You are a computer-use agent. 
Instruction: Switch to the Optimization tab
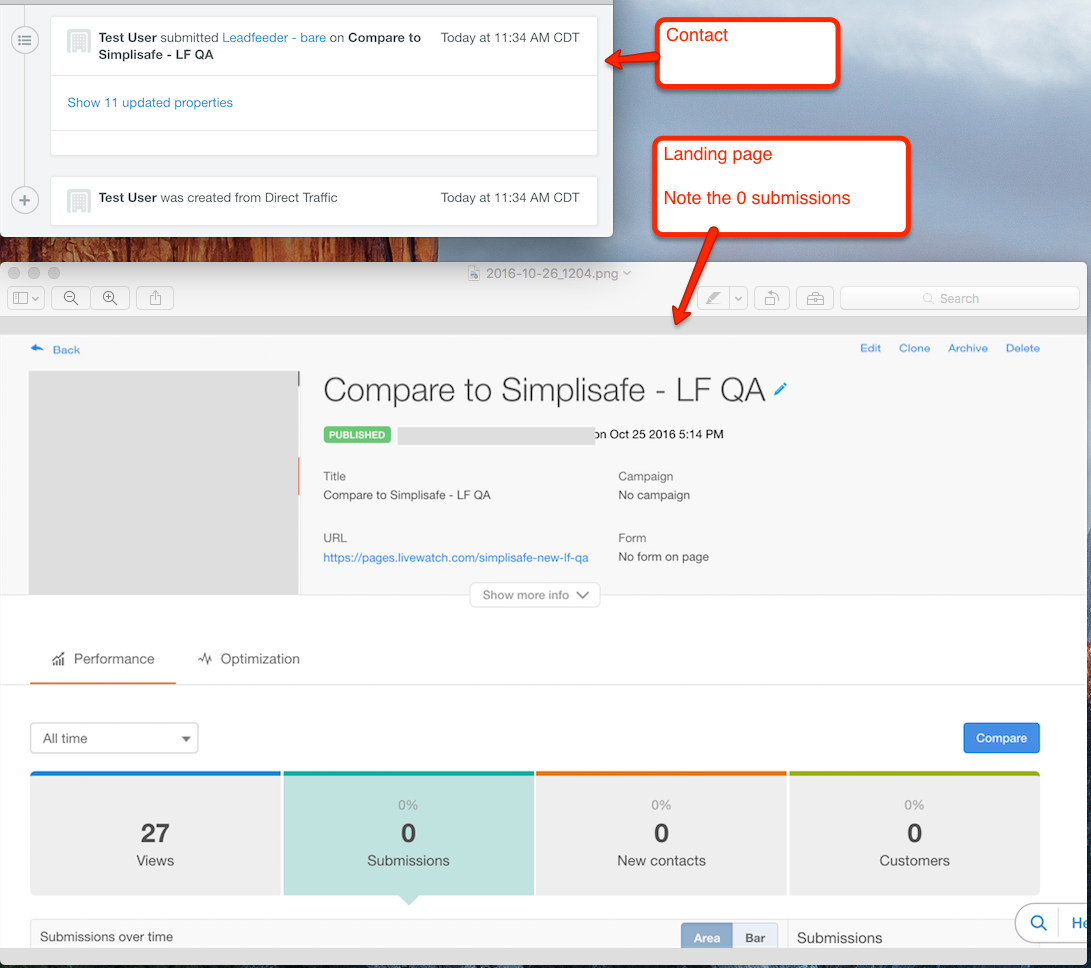pyautogui.click(x=248, y=658)
